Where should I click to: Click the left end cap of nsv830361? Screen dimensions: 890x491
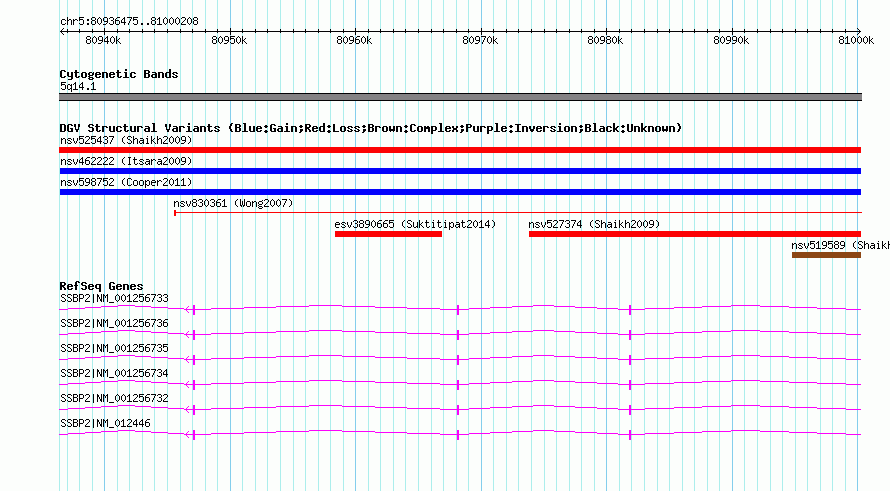175,213
